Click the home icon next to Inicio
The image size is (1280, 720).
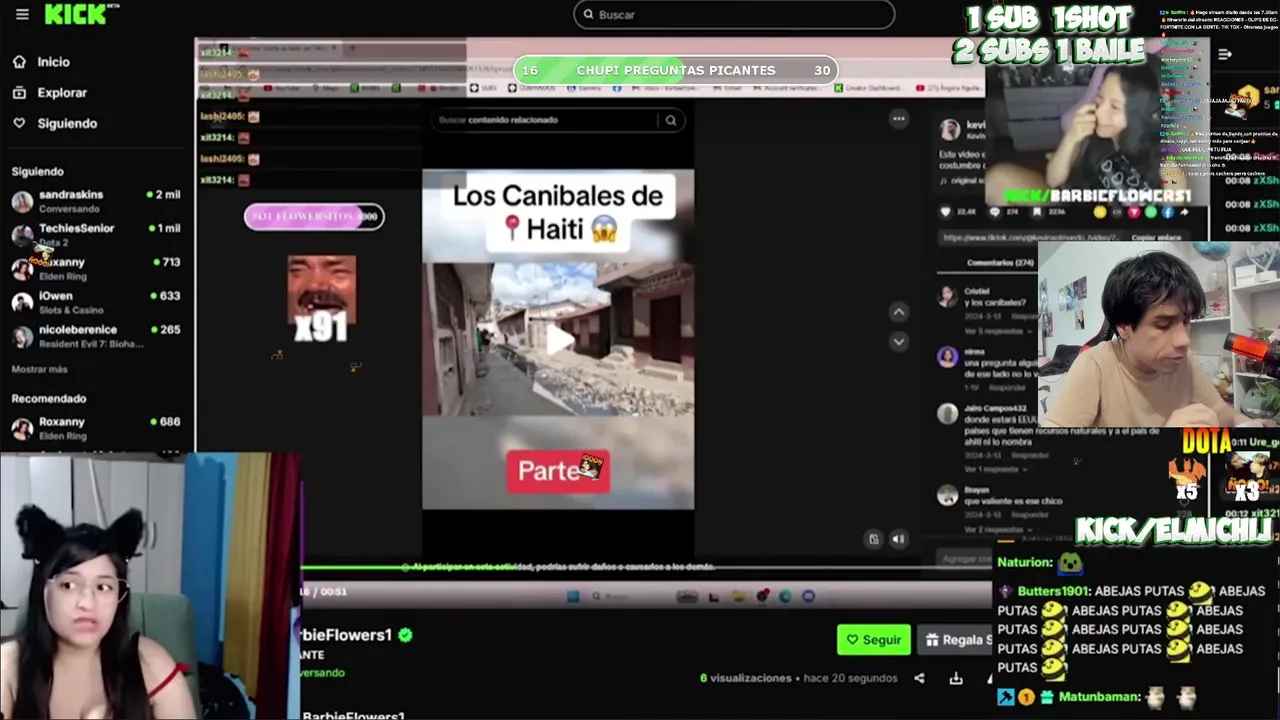pyautogui.click(x=19, y=62)
